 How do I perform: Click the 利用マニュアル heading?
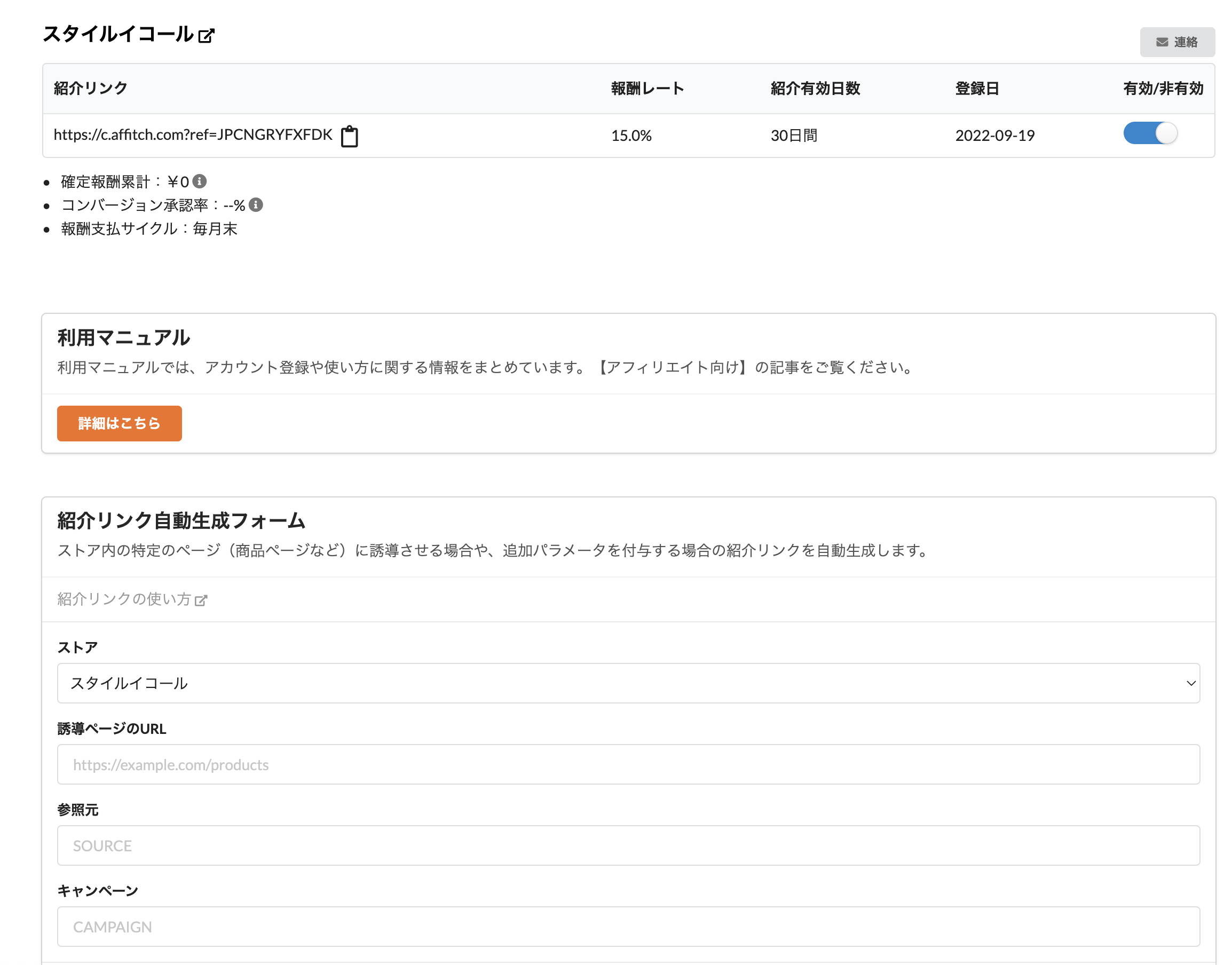123,338
